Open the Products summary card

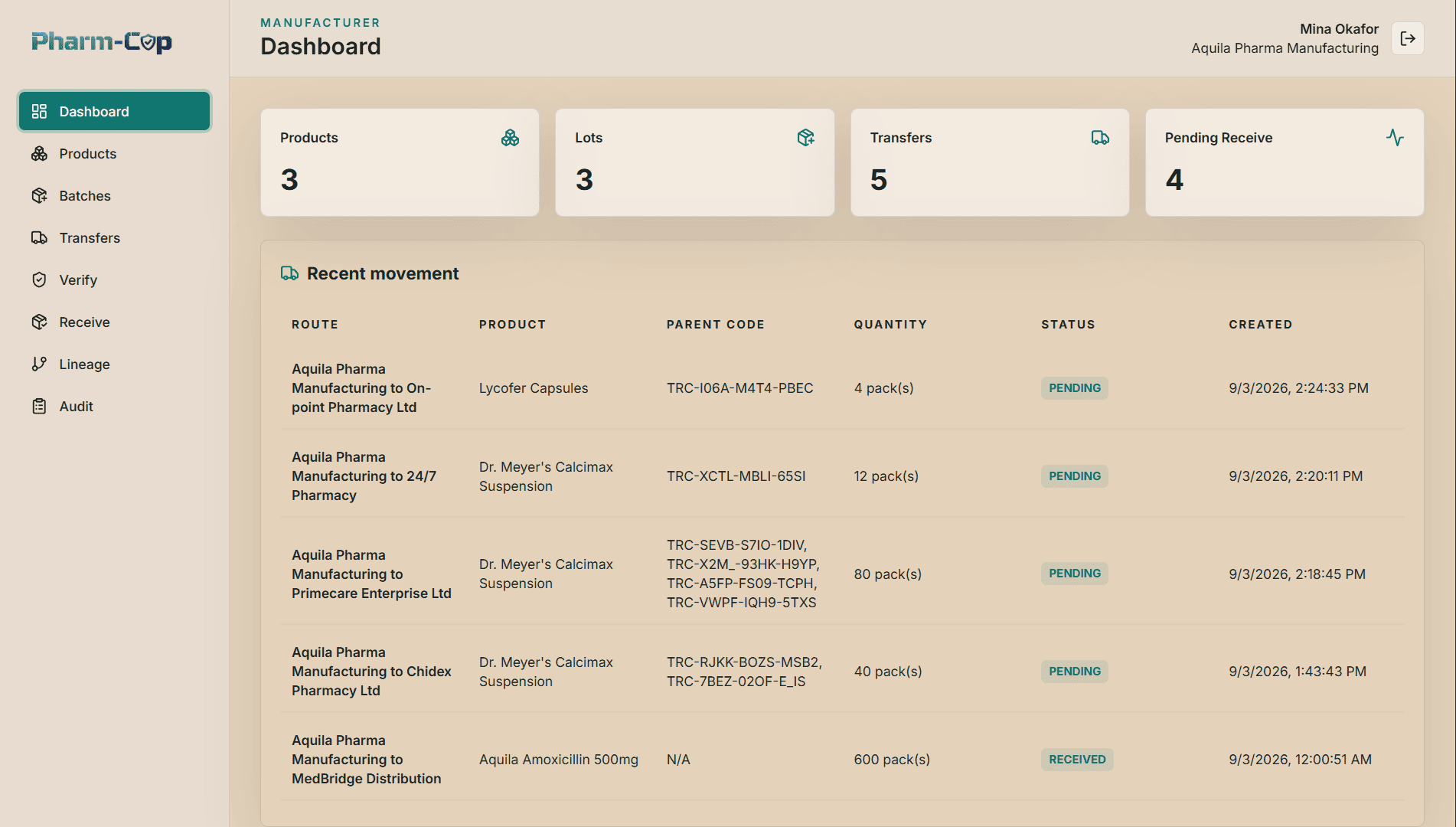pos(400,162)
